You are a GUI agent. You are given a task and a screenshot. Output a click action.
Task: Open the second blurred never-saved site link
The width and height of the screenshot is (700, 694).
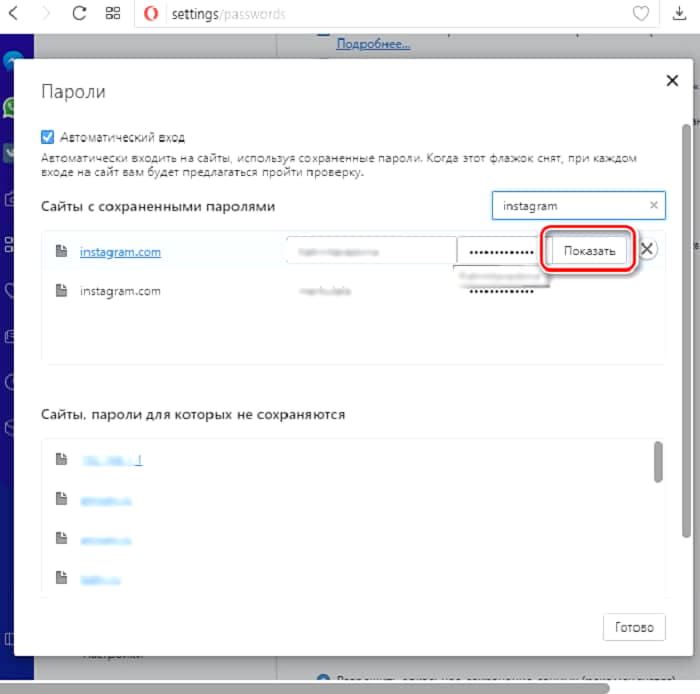(106, 501)
